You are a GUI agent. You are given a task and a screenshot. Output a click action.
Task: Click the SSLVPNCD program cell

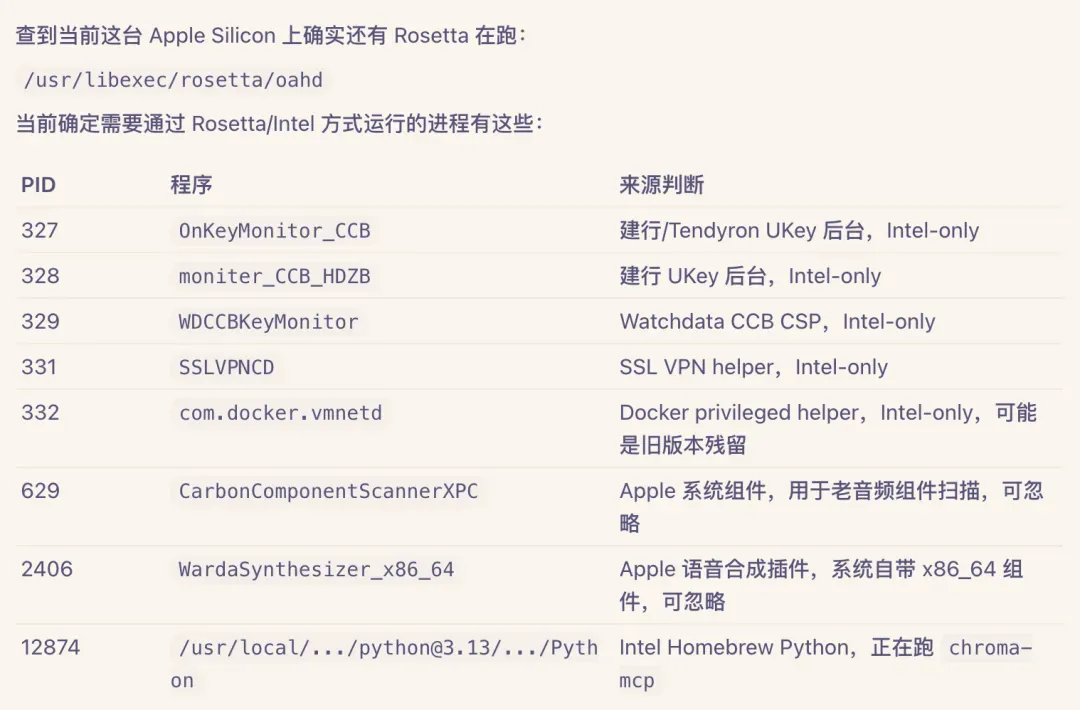tap(227, 367)
